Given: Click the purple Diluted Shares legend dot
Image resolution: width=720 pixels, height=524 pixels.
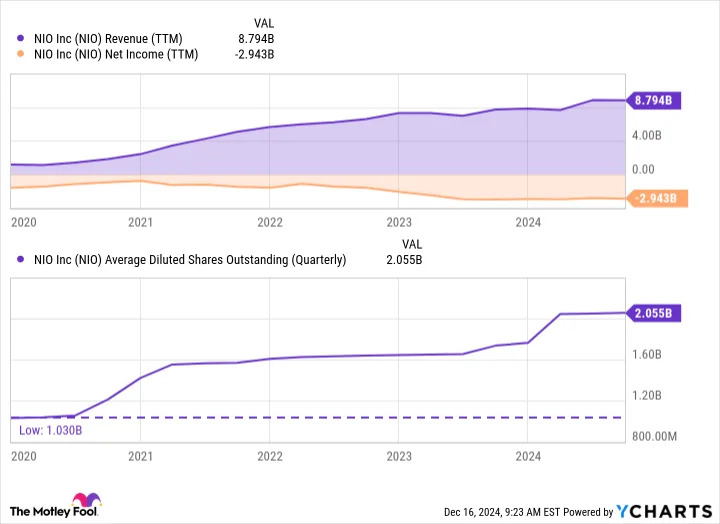Looking at the screenshot, I should pos(20,259).
